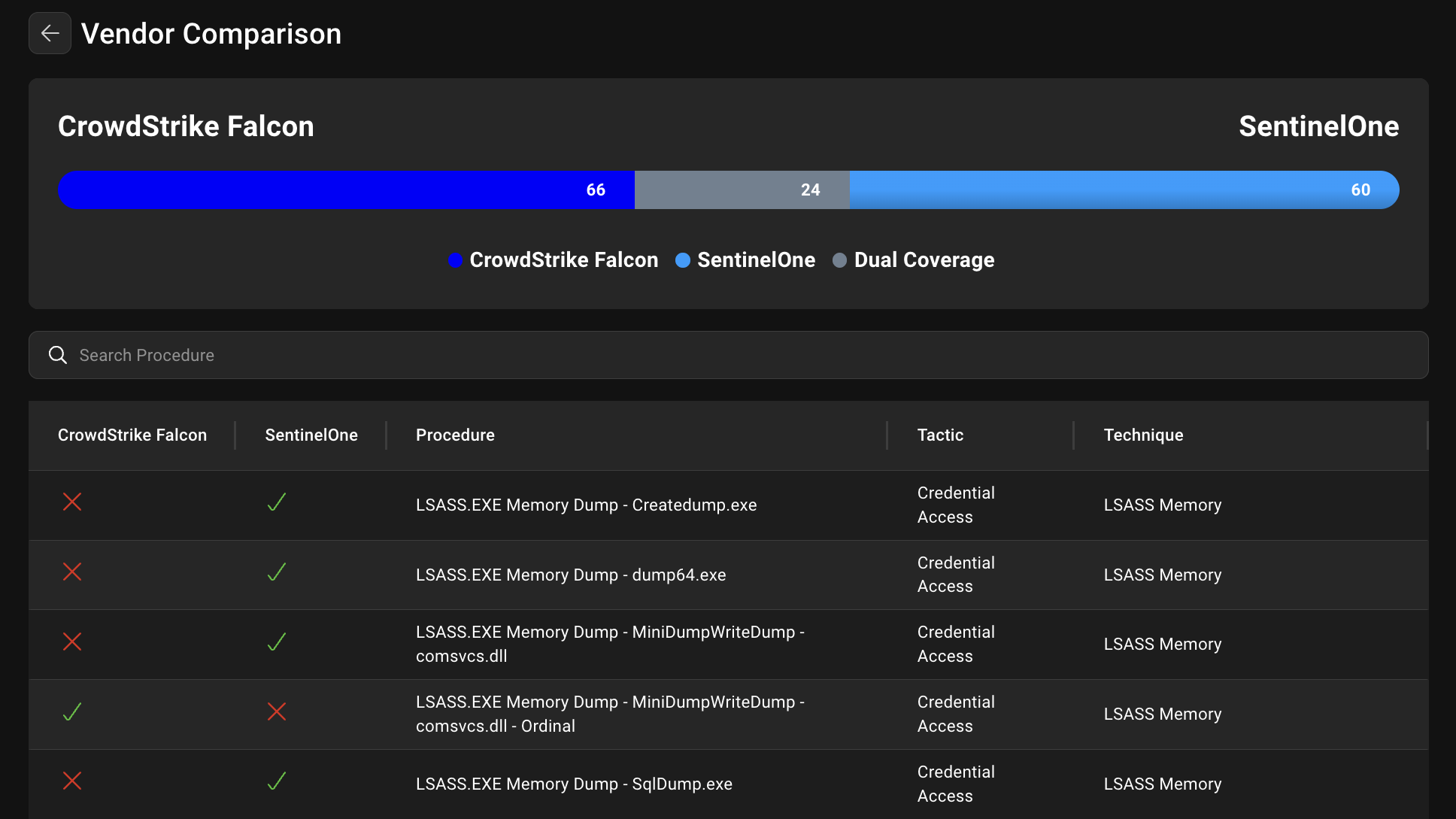The image size is (1456, 819).
Task: Click the search magnifier icon
Action: point(58,355)
